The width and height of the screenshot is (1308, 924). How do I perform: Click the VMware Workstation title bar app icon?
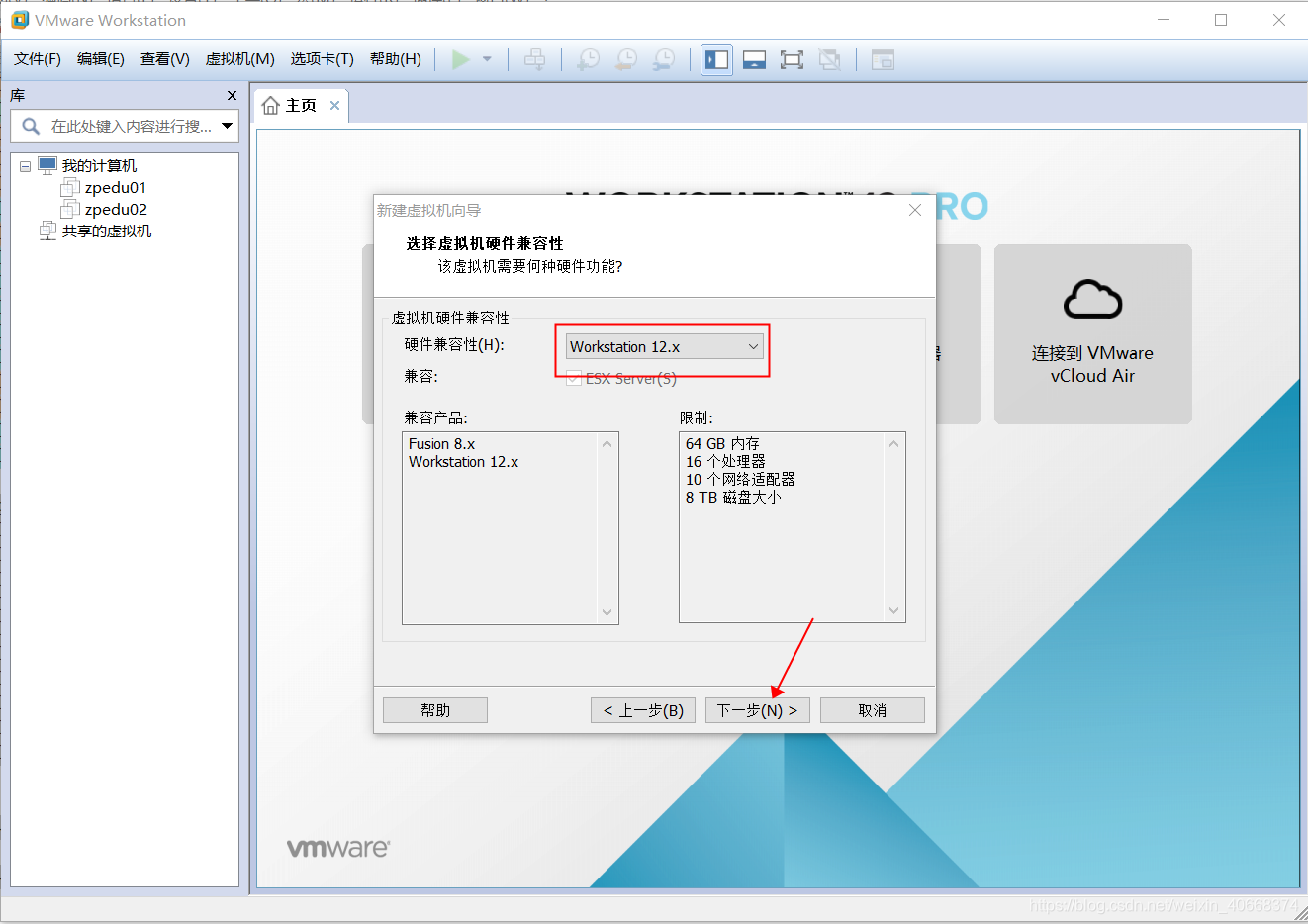point(20,20)
